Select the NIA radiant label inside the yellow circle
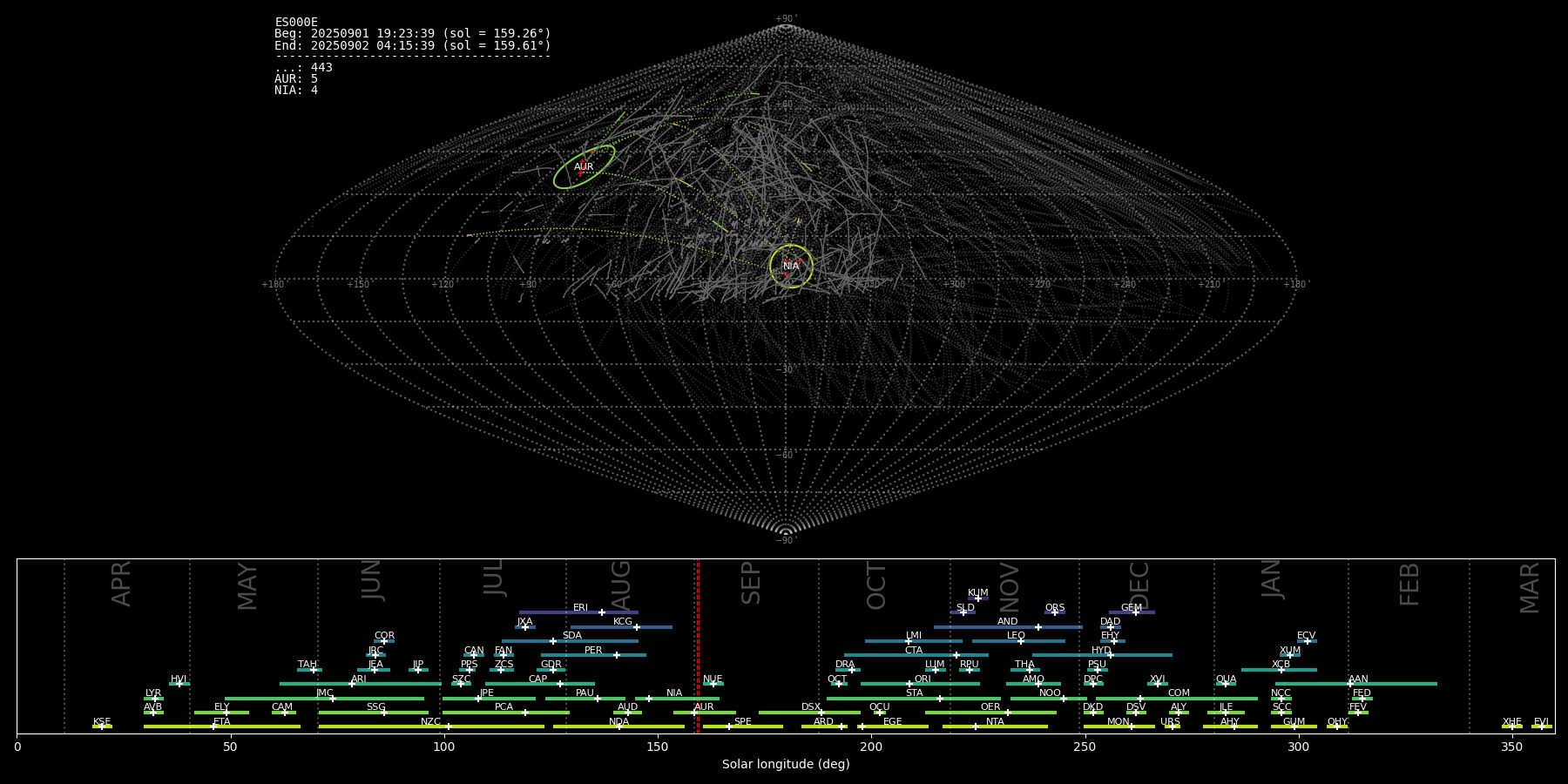This screenshot has width=1568, height=784. 791,267
